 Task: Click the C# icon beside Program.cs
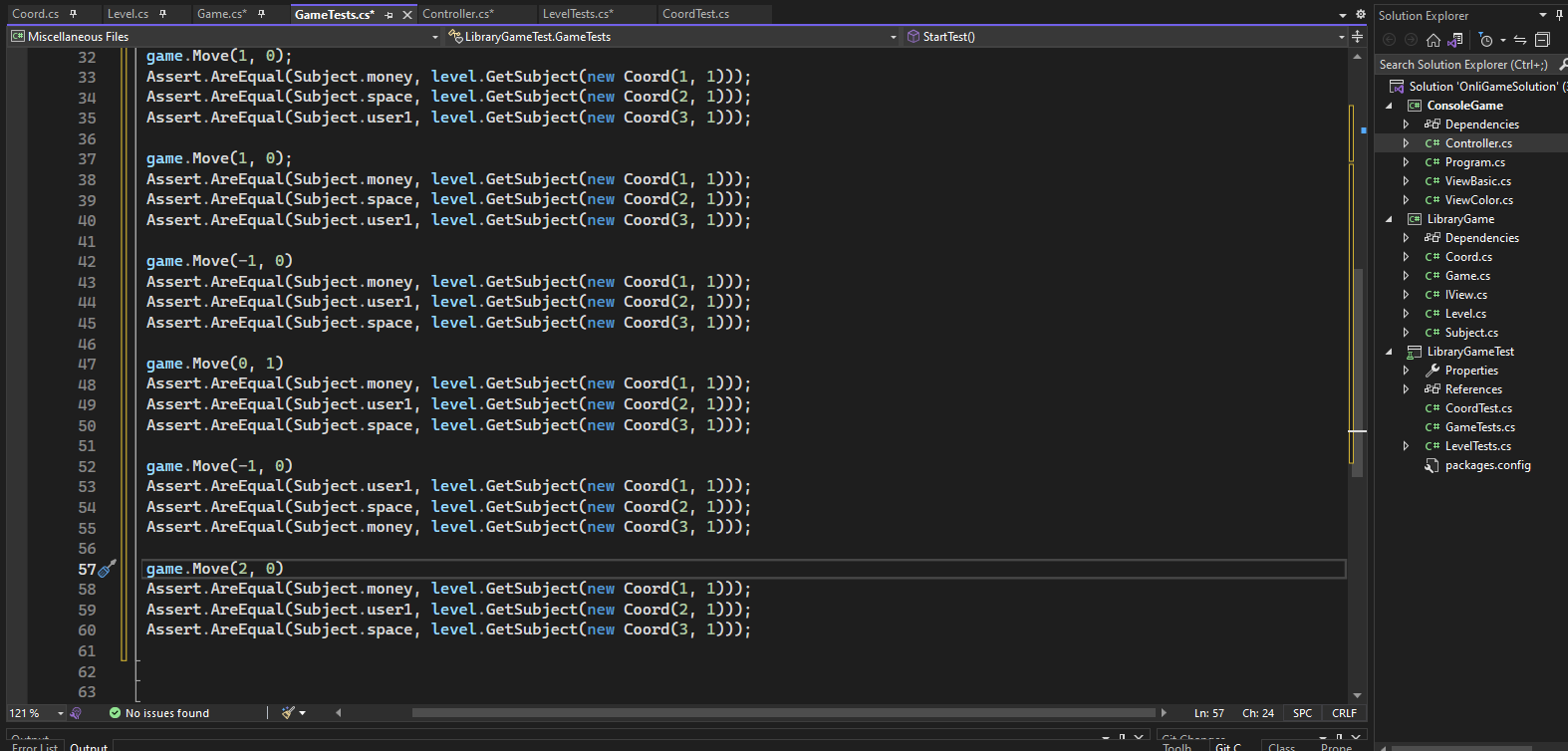click(1433, 162)
